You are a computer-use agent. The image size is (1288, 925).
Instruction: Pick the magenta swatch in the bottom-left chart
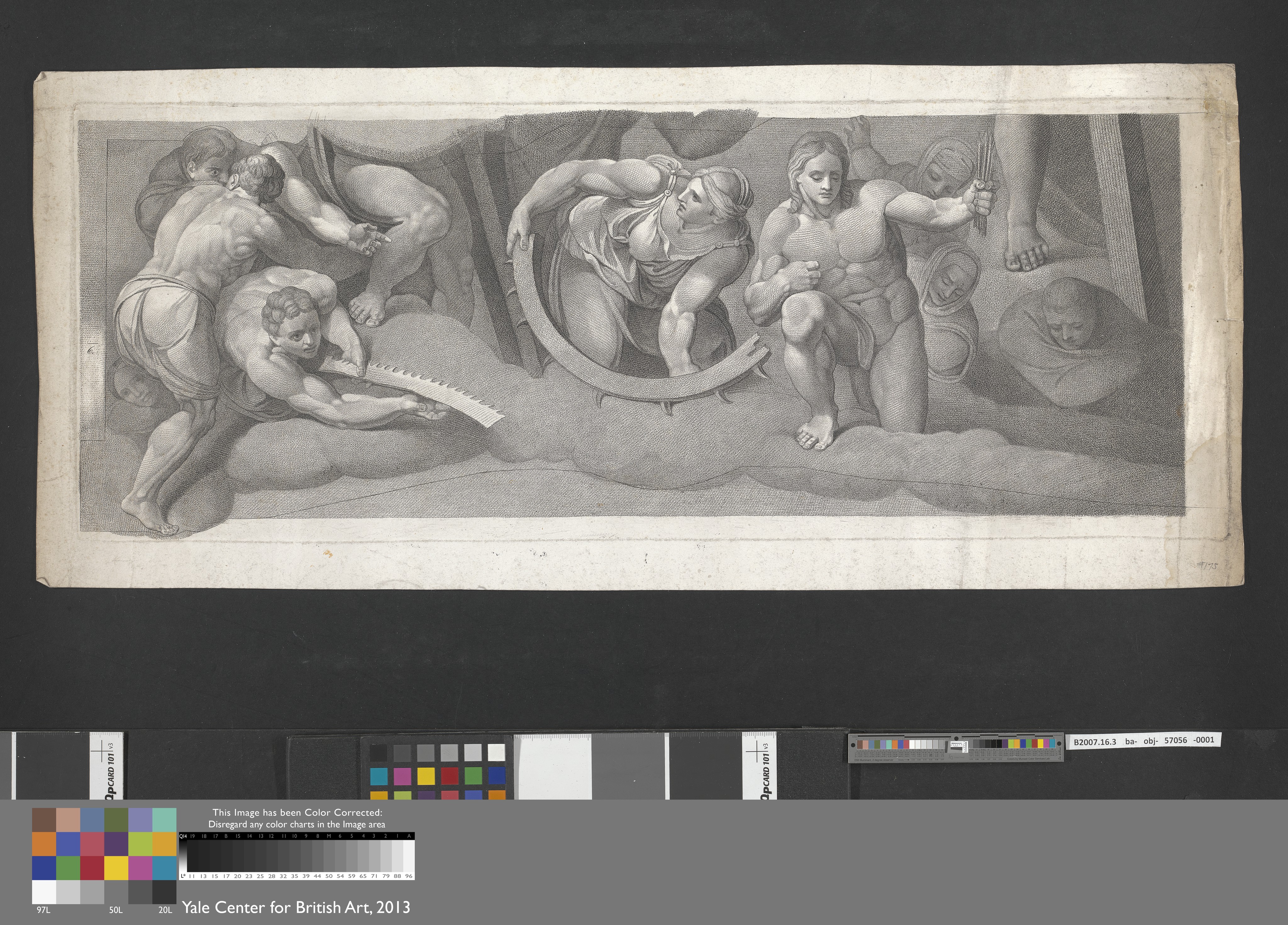click(x=140, y=868)
